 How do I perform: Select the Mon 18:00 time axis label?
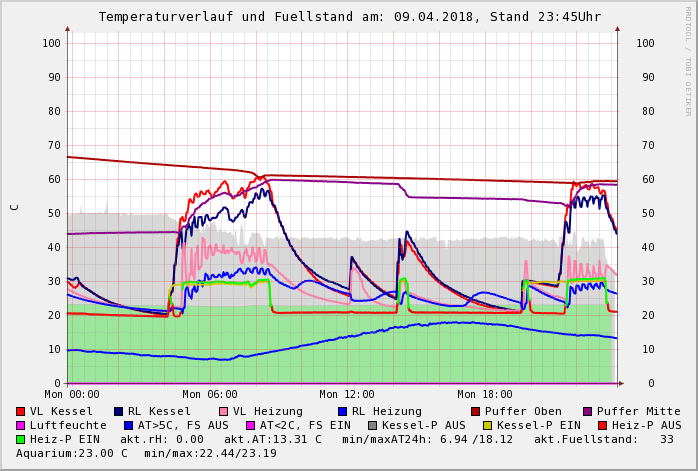pos(485,395)
